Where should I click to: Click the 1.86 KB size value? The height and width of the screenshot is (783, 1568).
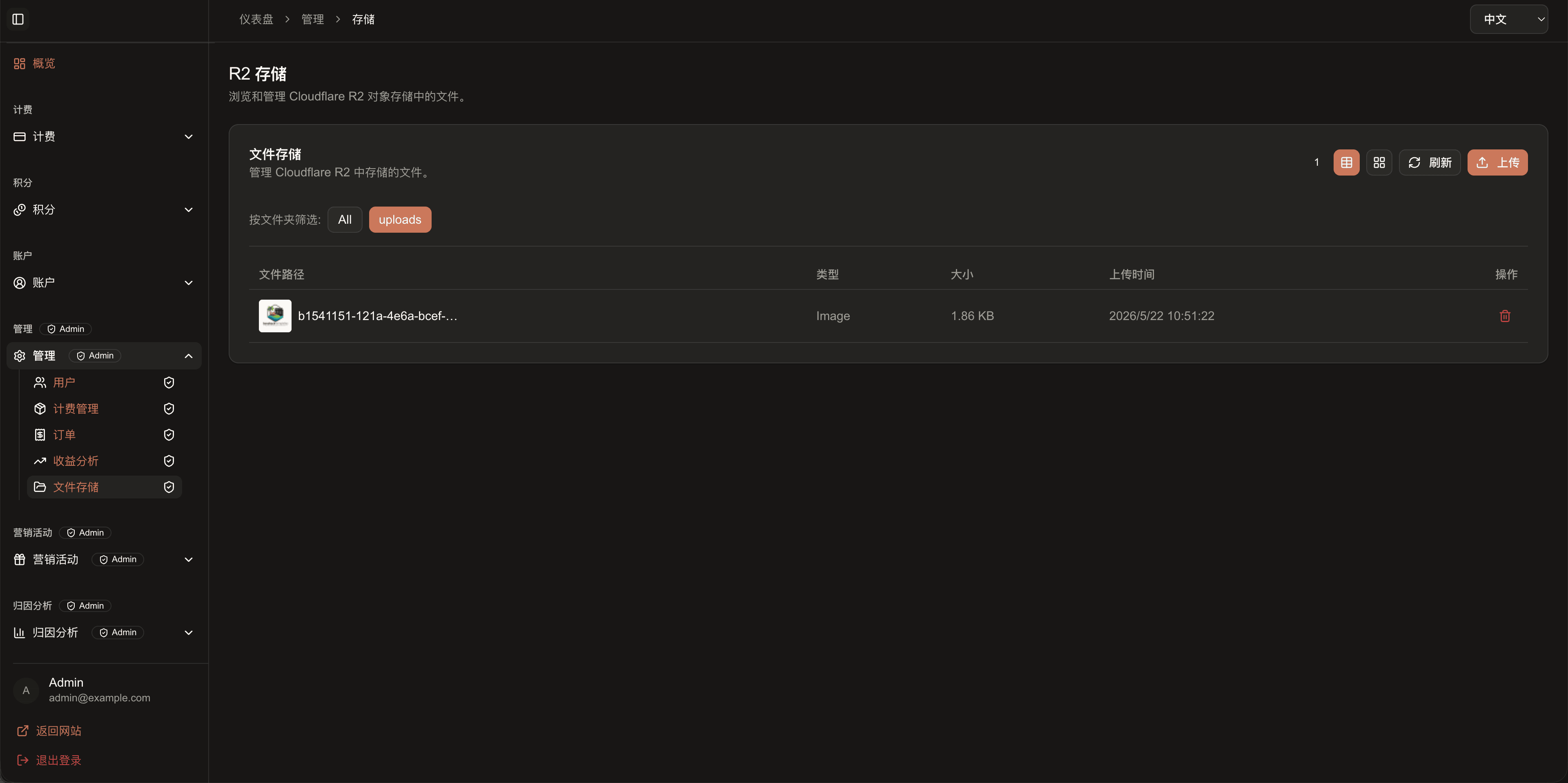coord(972,316)
